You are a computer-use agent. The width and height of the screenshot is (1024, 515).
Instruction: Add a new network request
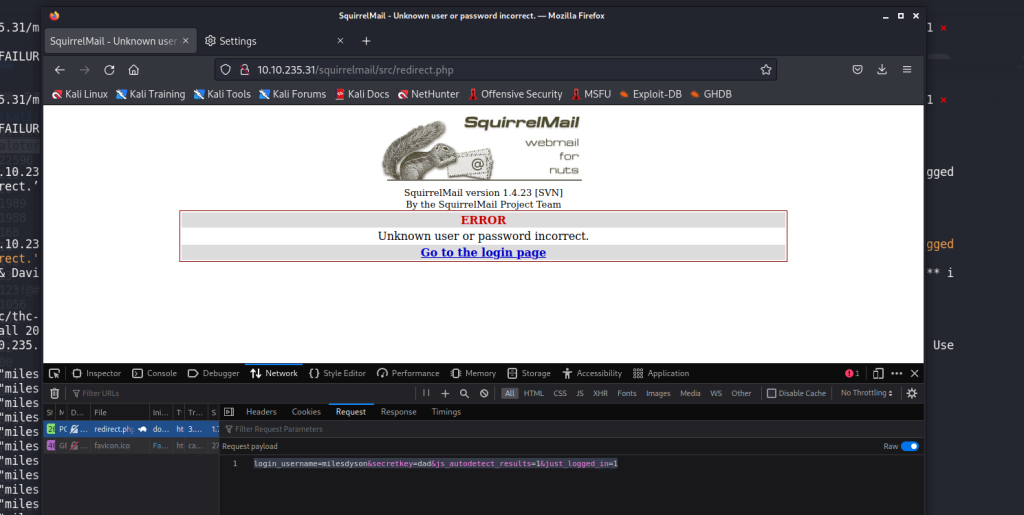445,393
